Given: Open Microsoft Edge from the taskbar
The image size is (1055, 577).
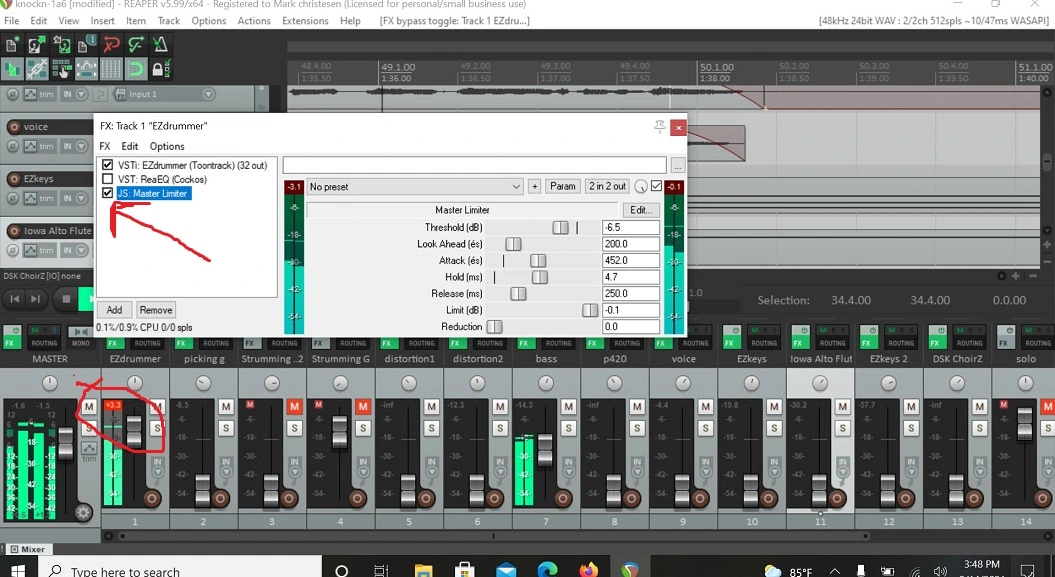Looking at the screenshot, I should click(547, 570).
